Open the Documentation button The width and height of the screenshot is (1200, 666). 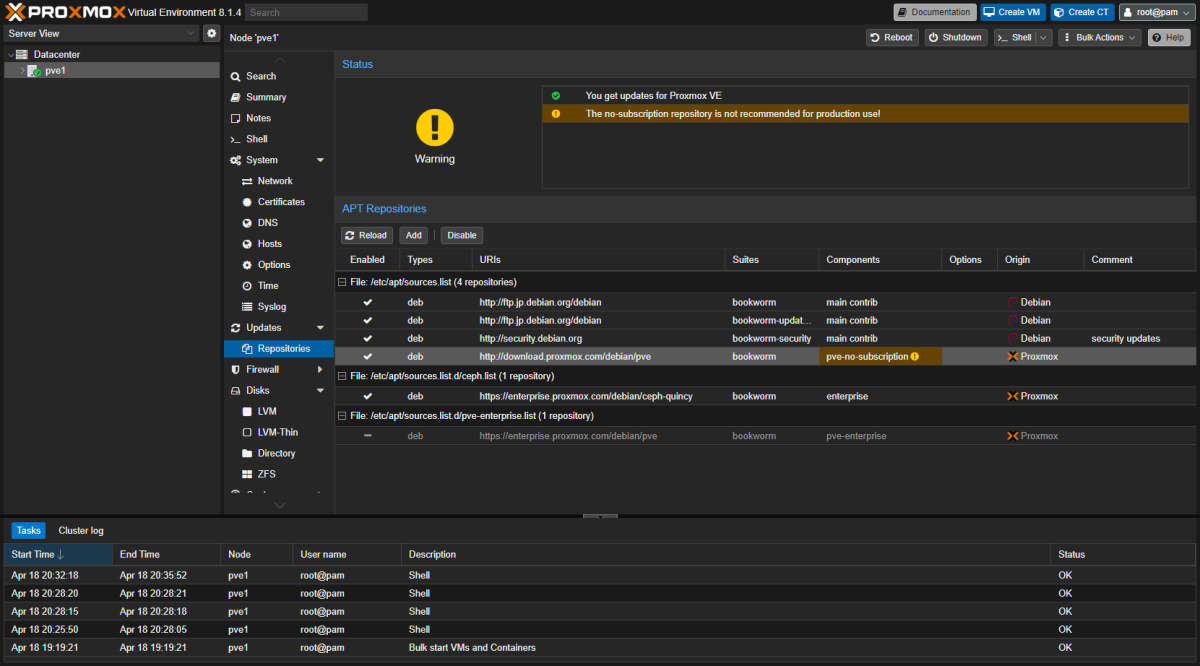(x=935, y=12)
